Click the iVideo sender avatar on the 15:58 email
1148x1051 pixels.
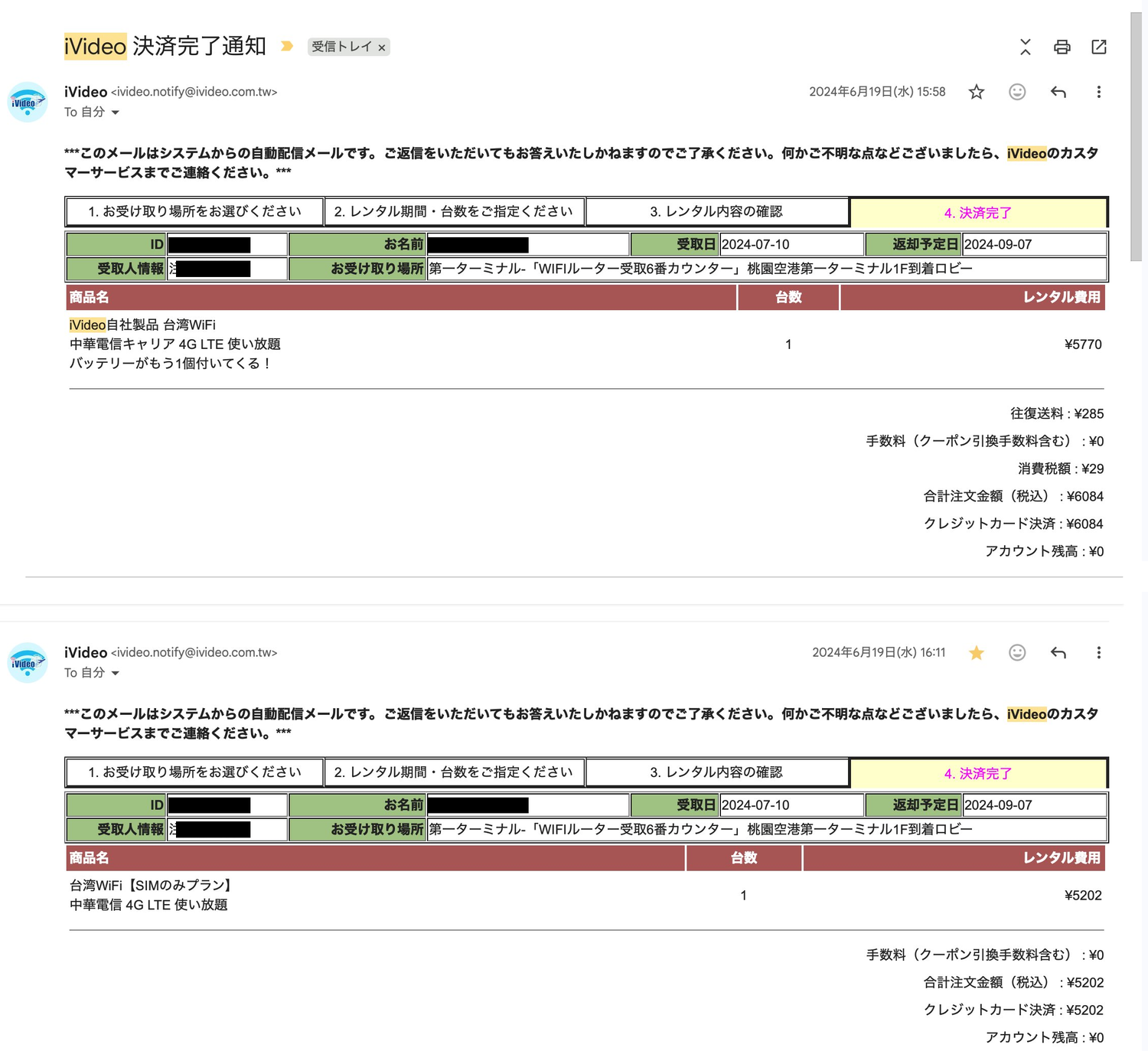(28, 102)
